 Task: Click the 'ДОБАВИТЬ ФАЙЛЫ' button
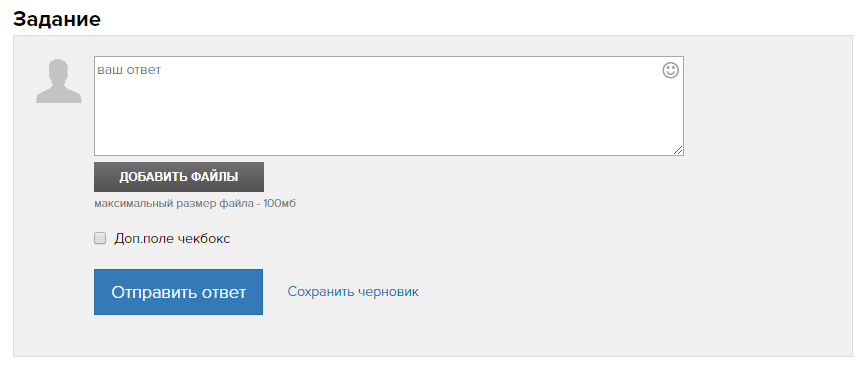(179, 177)
